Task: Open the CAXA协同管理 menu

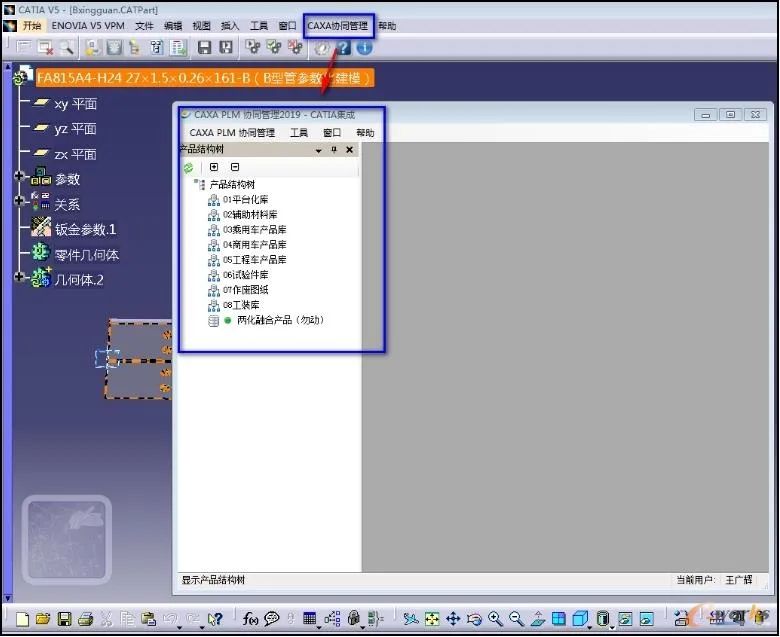Action: click(x=338, y=26)
